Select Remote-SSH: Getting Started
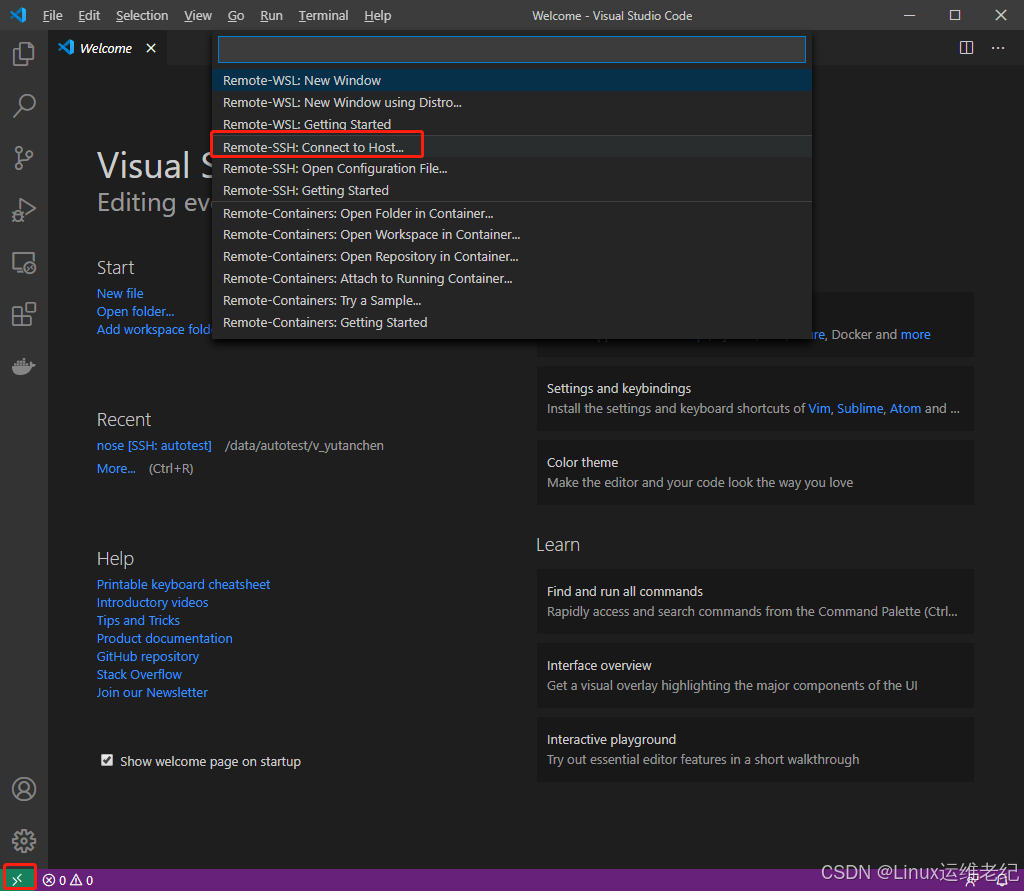1024x891 pixels. (x=512, y=190)
